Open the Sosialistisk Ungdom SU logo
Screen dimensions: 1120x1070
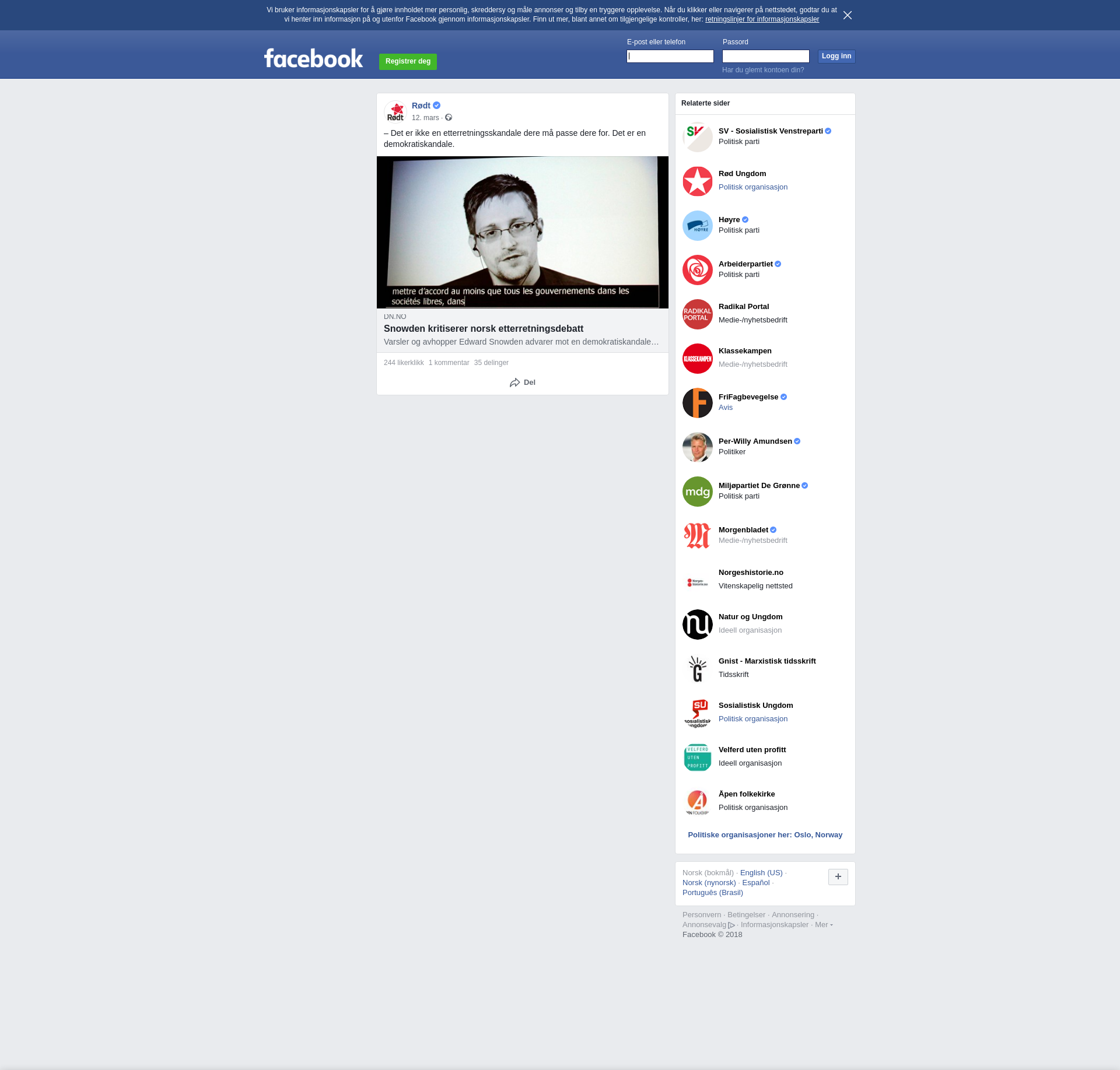click(698, 713)
